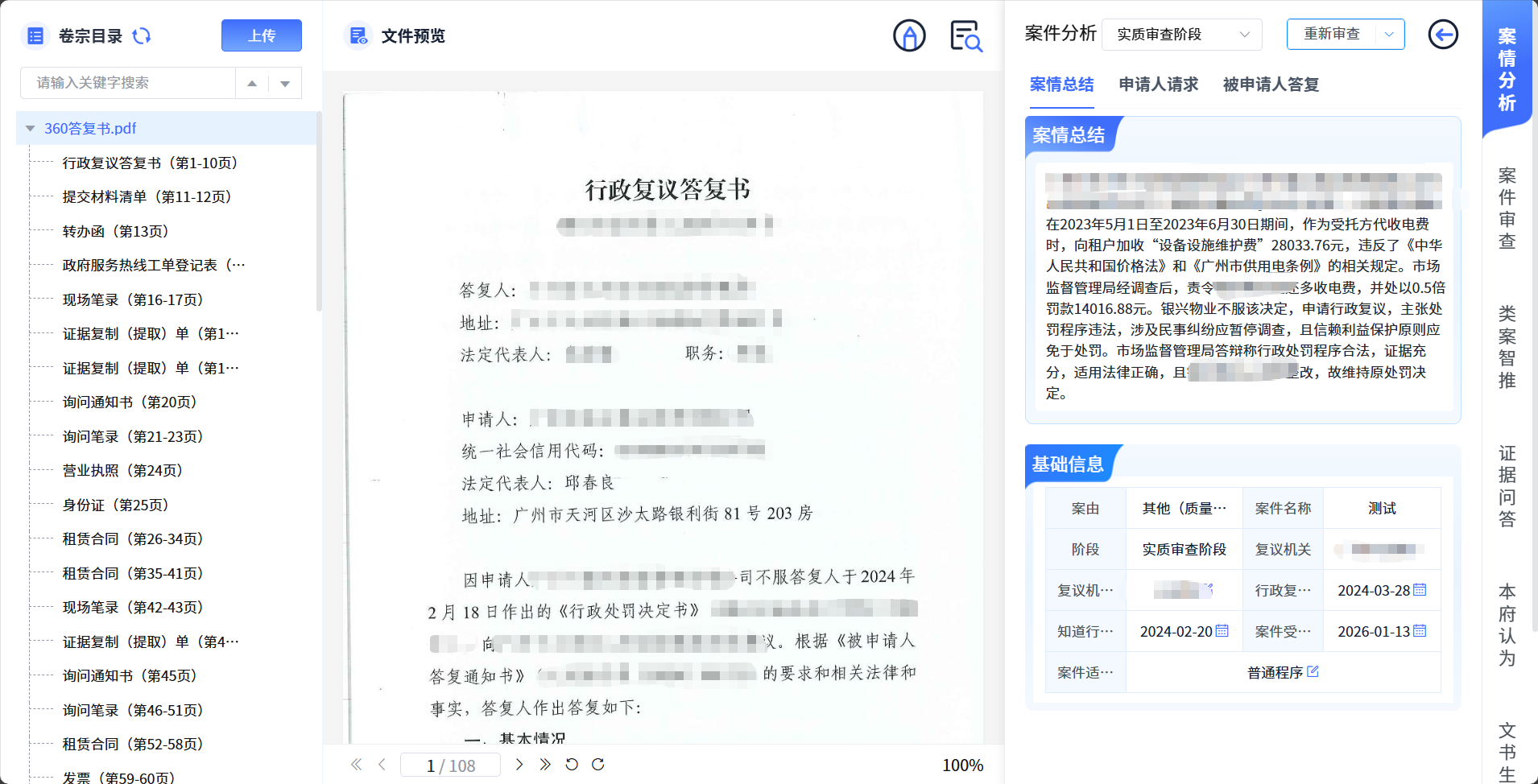Rotate the document clockwise
Screen dimensions: 1538x784
tap(597, 765)
